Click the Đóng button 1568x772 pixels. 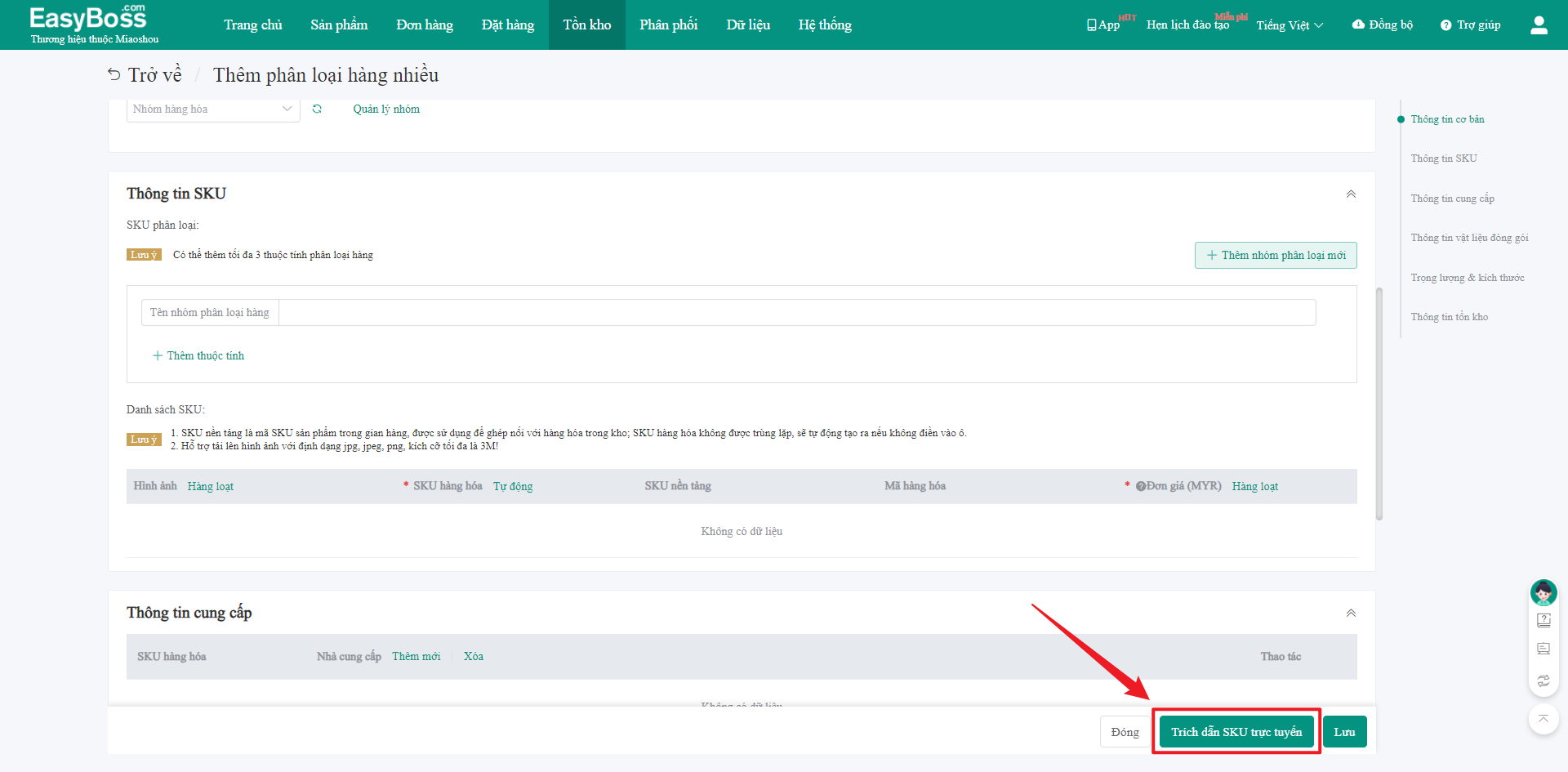pos(1125,732)
